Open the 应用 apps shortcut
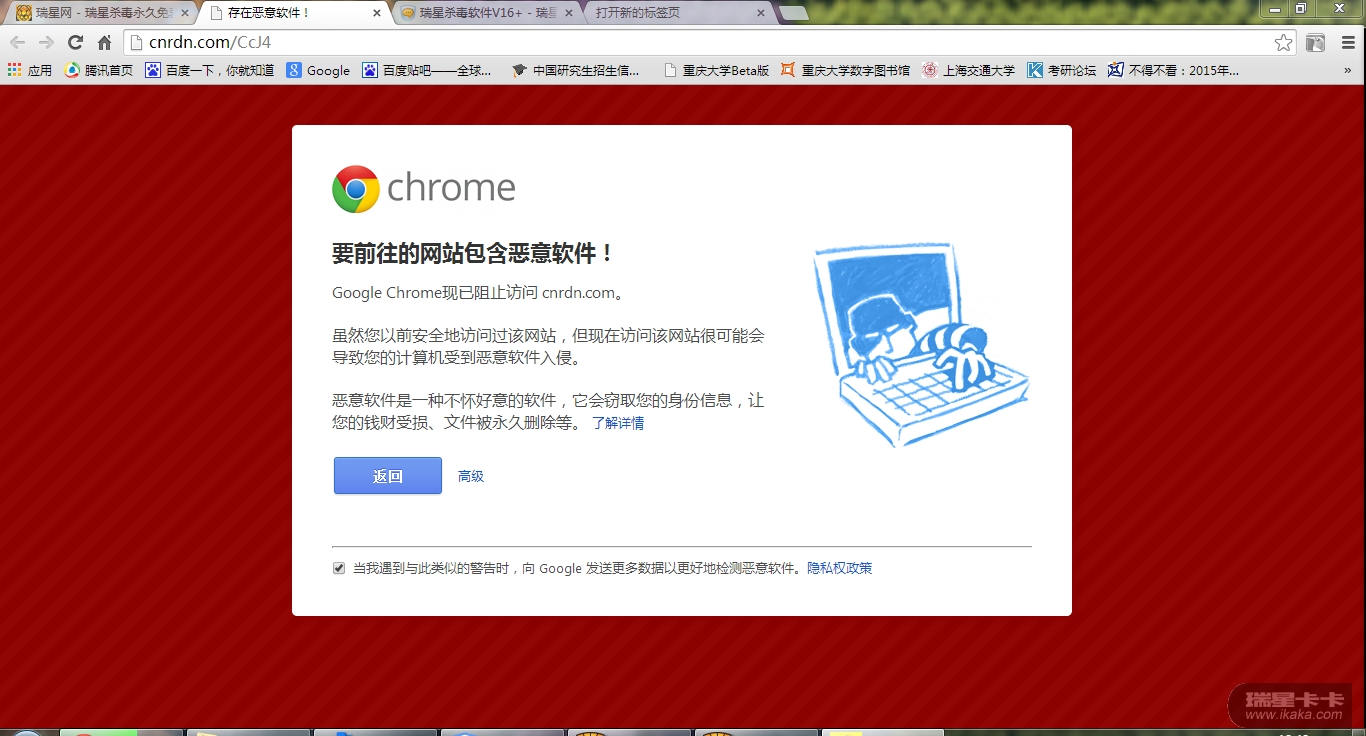 tap(29, 70)
